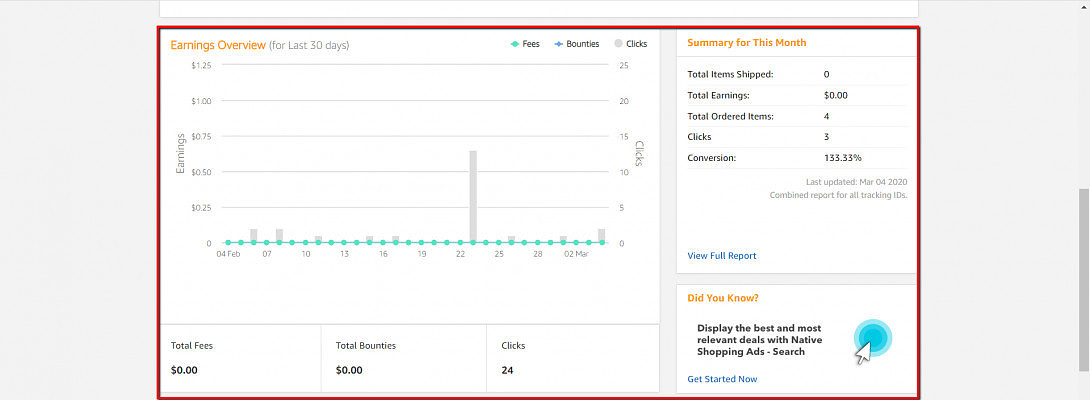Click the Native Shopping Ads cursor icon

pos(872,340)
